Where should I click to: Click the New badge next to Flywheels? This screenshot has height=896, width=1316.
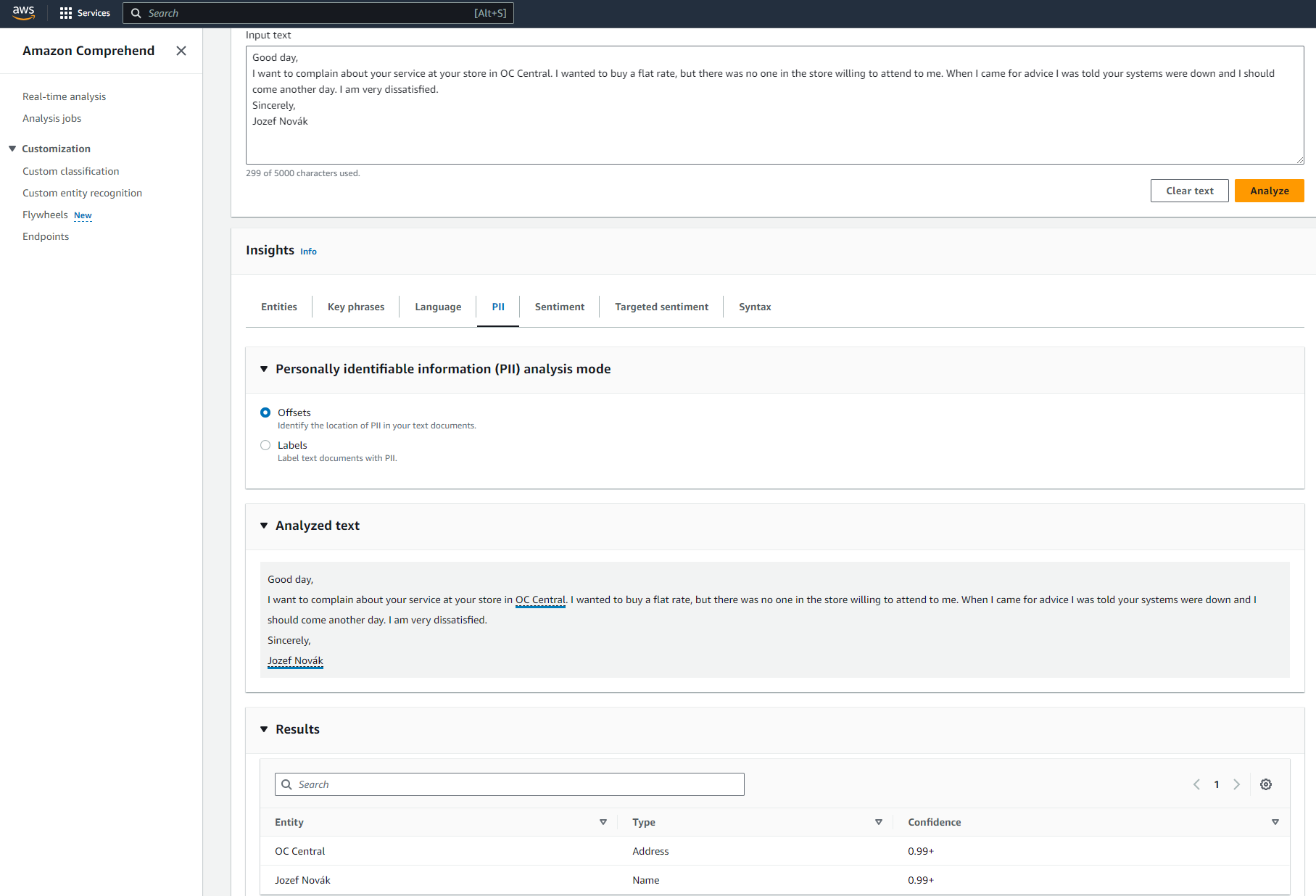[x=83, y=215]
